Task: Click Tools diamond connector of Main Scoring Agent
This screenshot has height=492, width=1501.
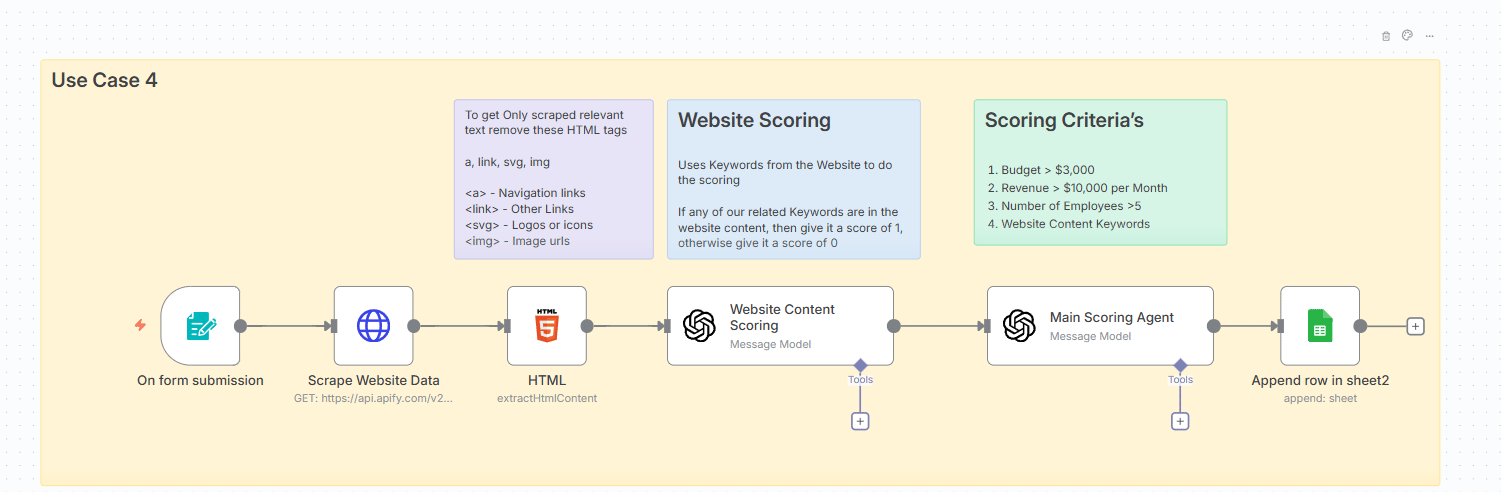Action: (1180, 365)
